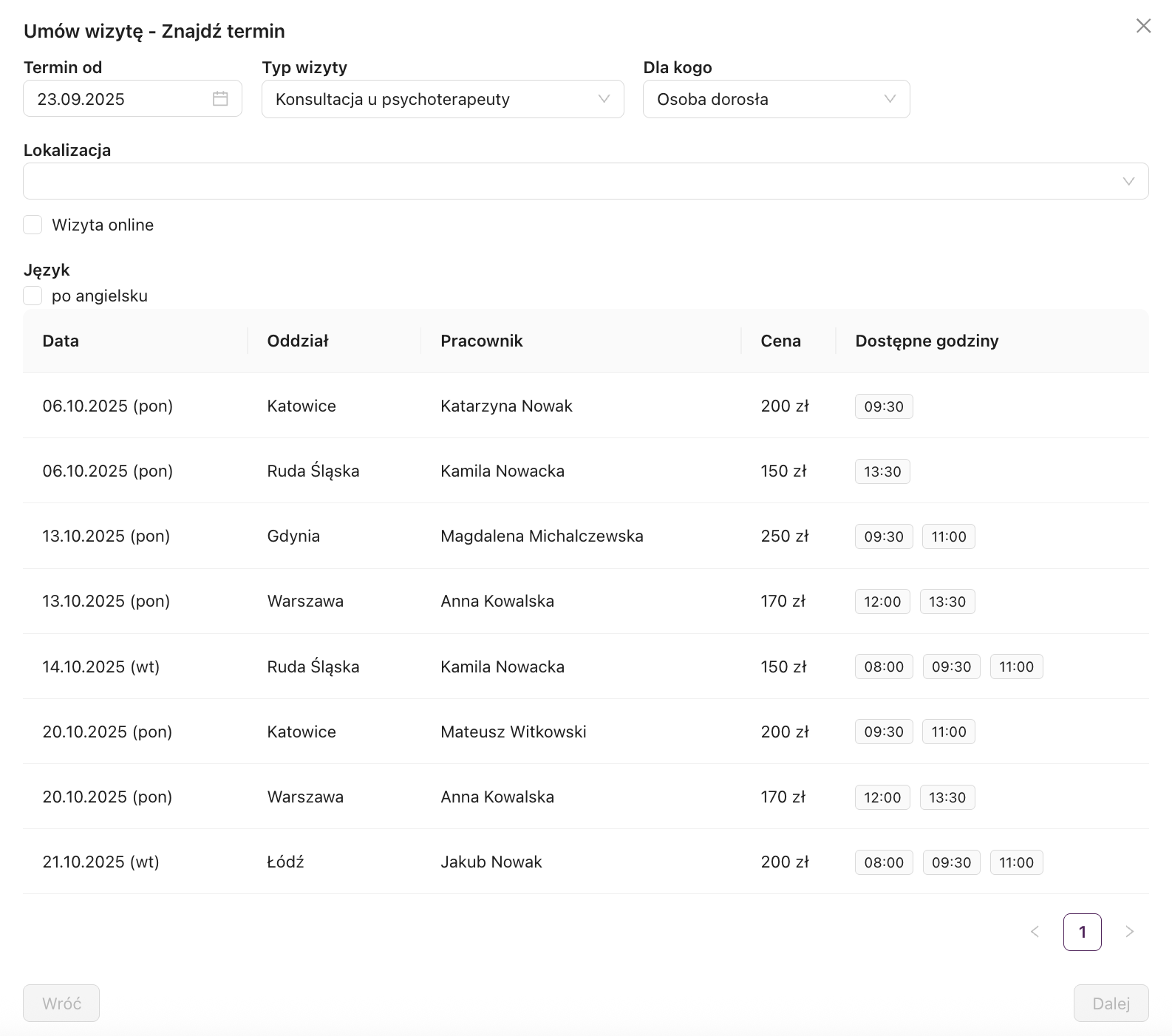Select 11:00 slot for Magdalena Michalczewska

[948, 536]
